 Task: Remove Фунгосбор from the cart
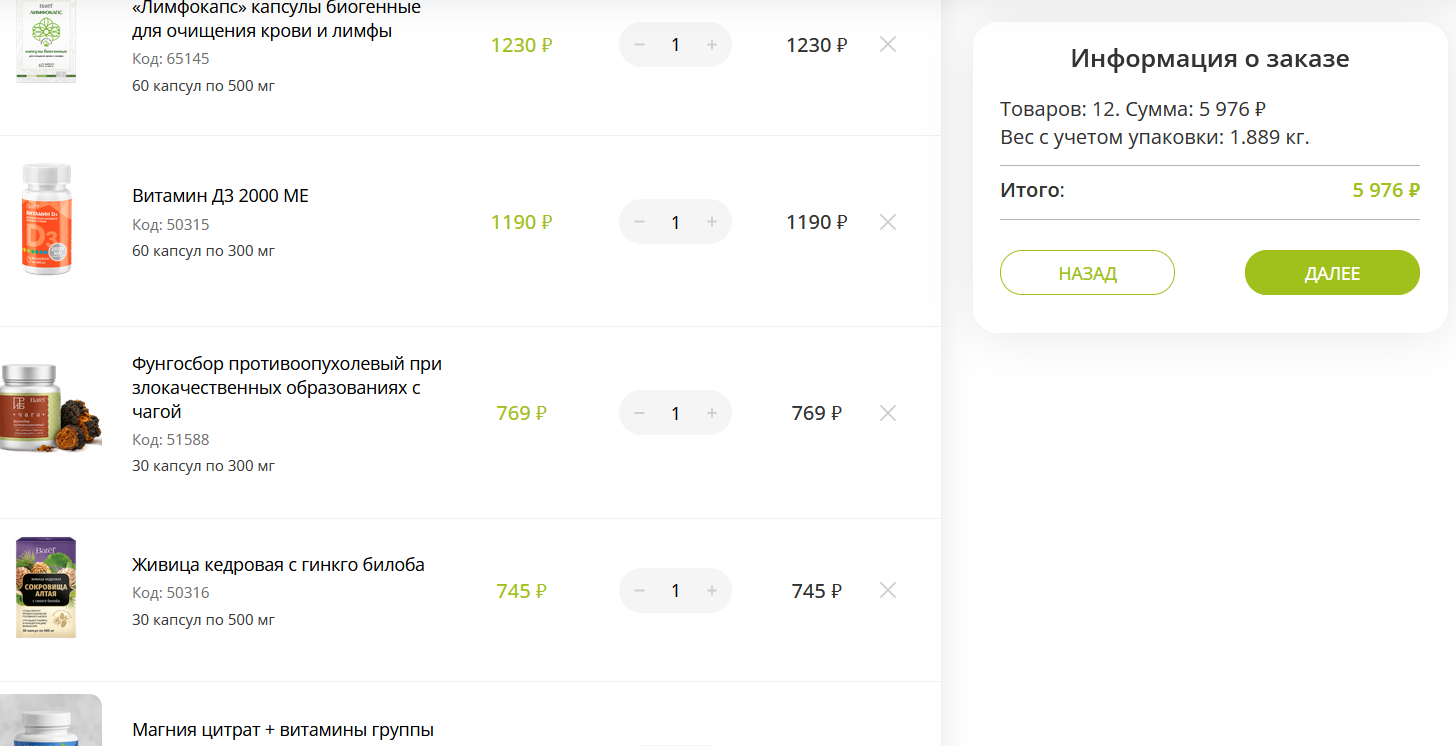point(887,413)
